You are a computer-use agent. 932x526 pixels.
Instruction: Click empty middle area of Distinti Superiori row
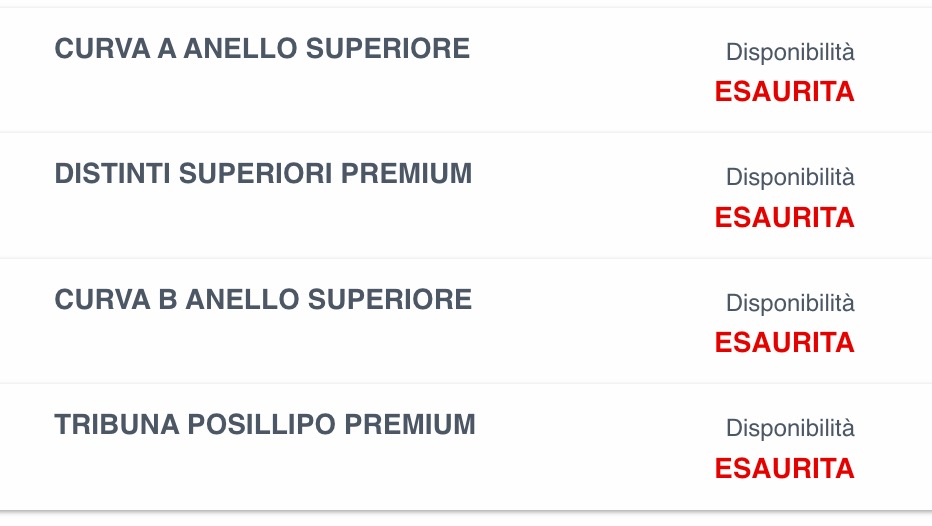click(590, 195)
